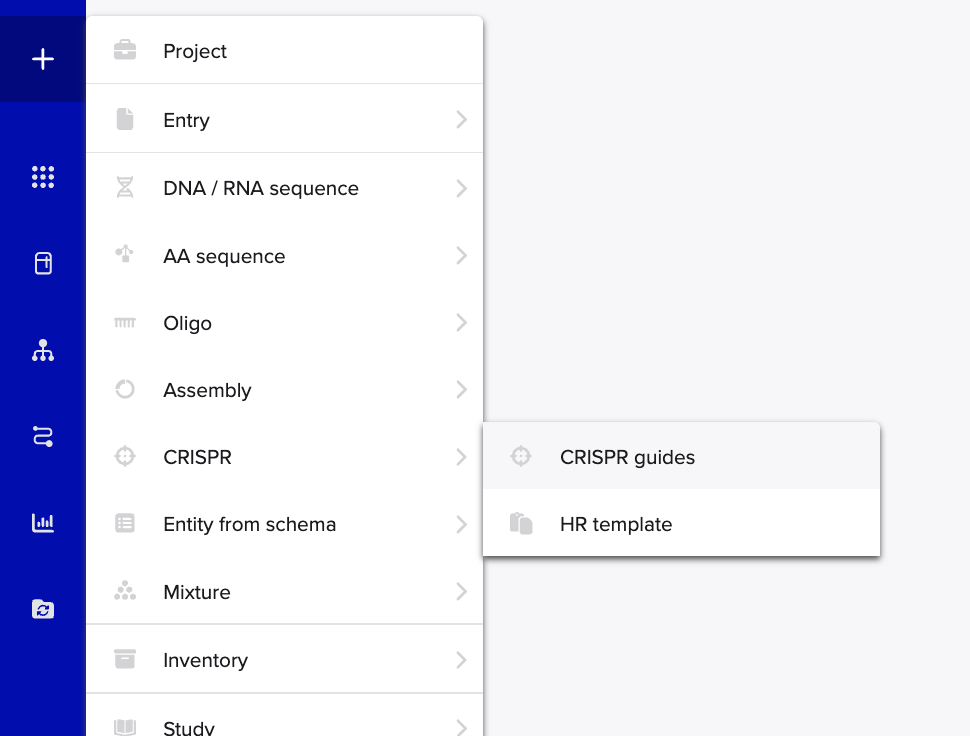Open the Notebook icon in sidebar
The height and width of the screenshot is (736, 970).
[43, 263]
